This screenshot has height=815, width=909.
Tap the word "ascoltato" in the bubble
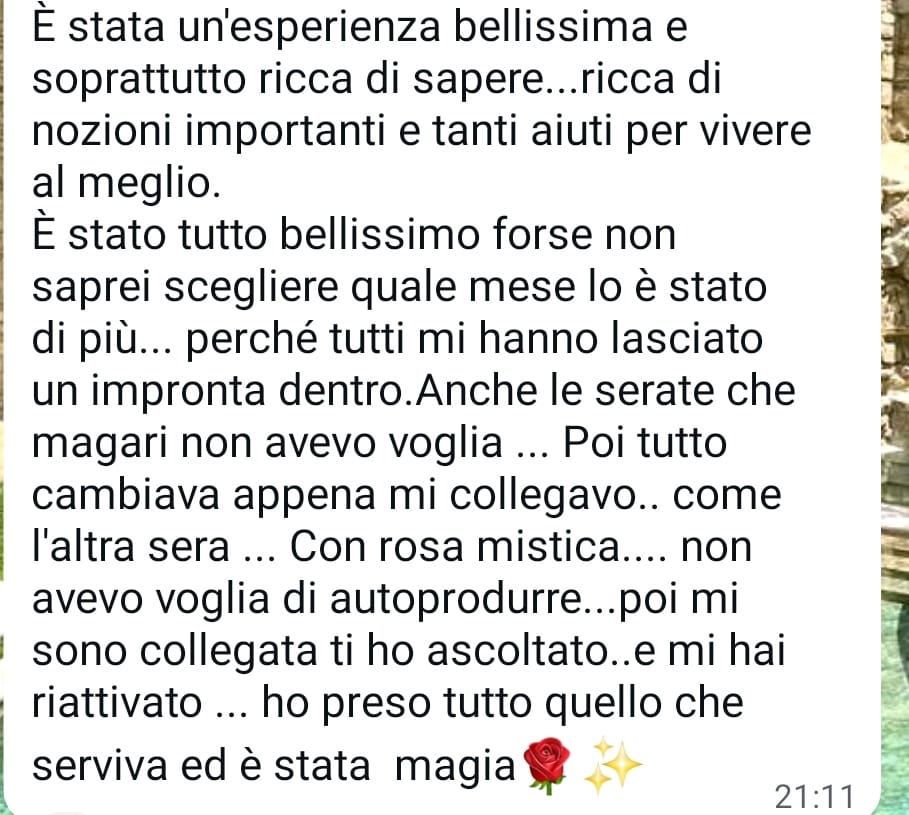click(517, 651)
